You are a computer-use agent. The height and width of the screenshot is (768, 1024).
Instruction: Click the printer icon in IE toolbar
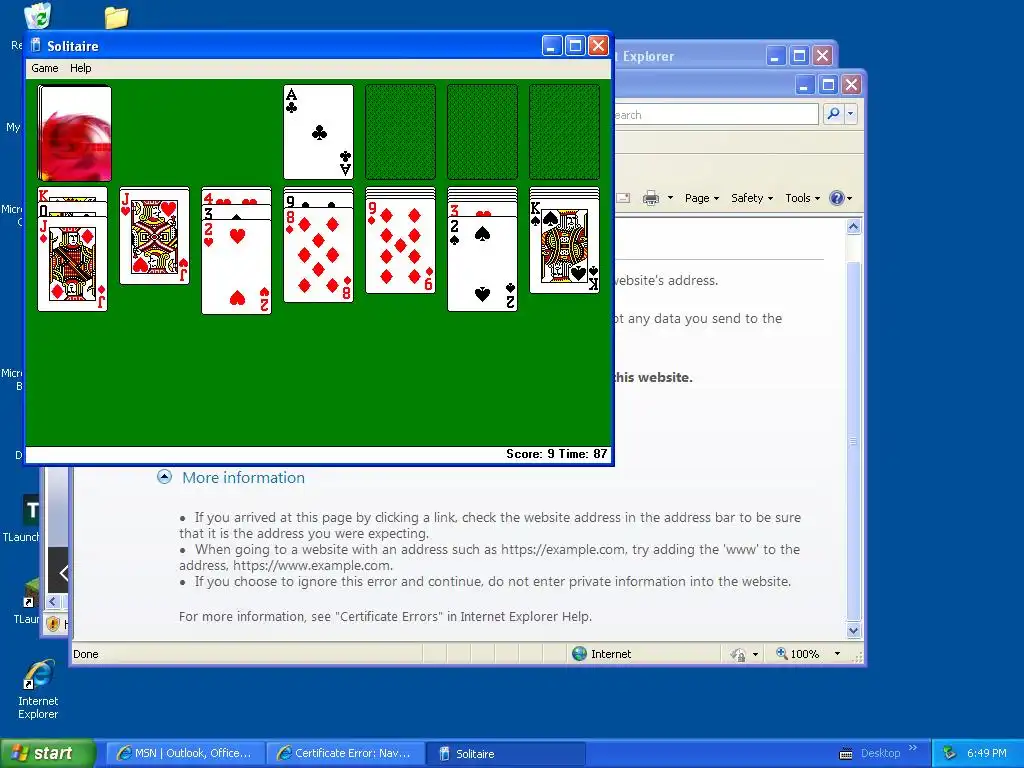point(650,198)
